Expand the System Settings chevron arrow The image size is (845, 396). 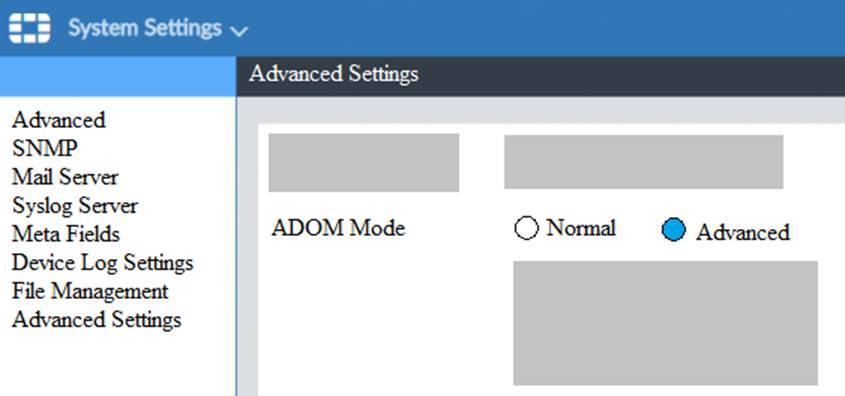(239, 31)
